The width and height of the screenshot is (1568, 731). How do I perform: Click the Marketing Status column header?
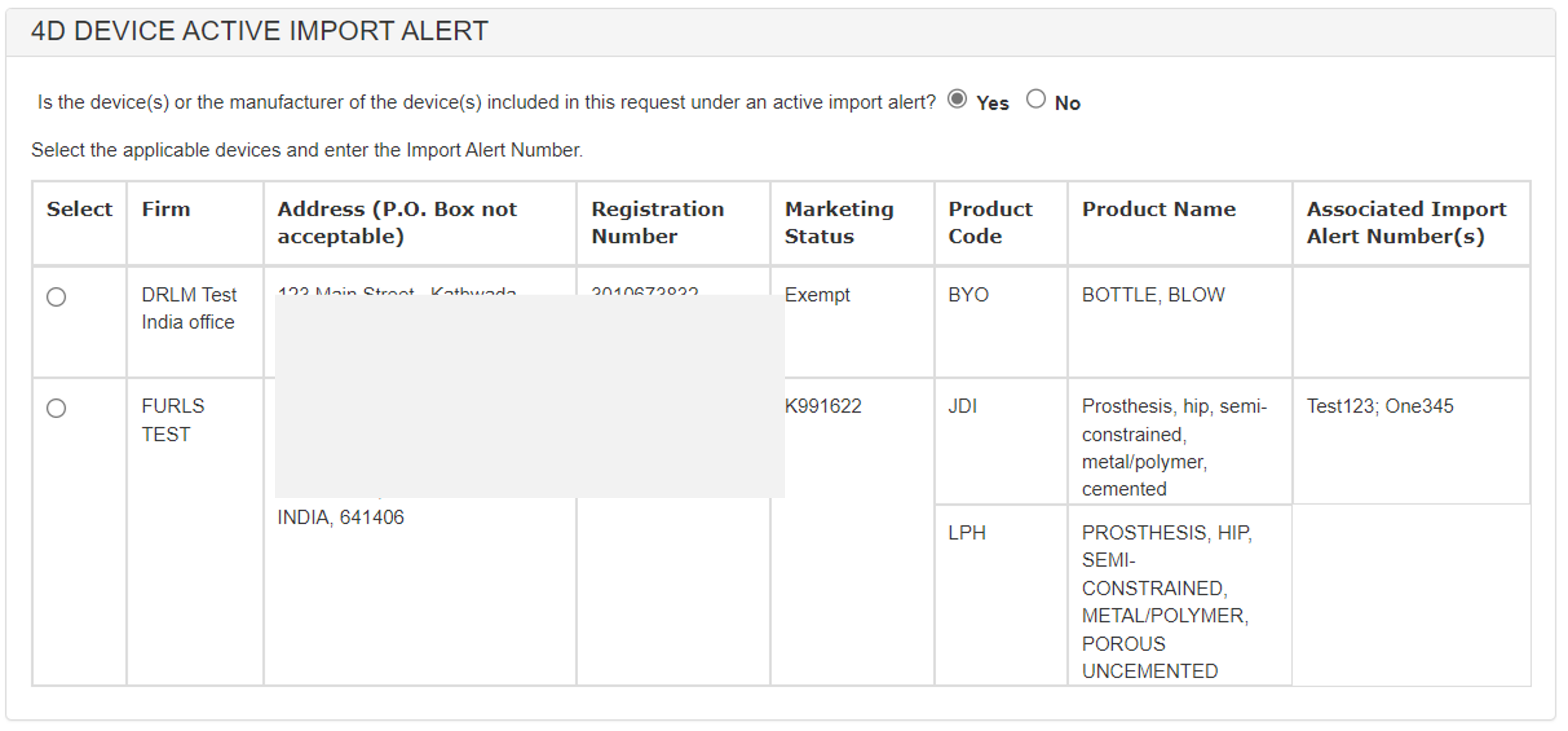tap(839, 222)
